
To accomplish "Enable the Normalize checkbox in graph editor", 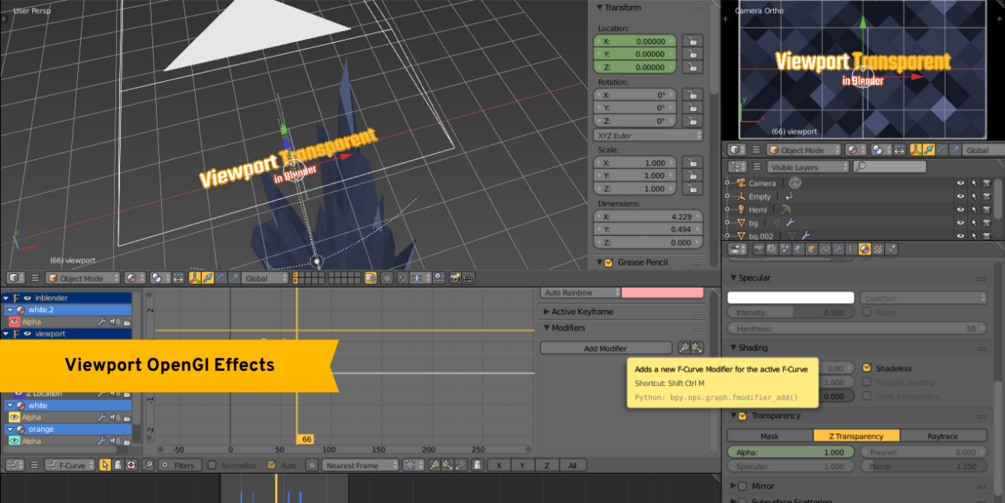I will [x=212, y=465].
